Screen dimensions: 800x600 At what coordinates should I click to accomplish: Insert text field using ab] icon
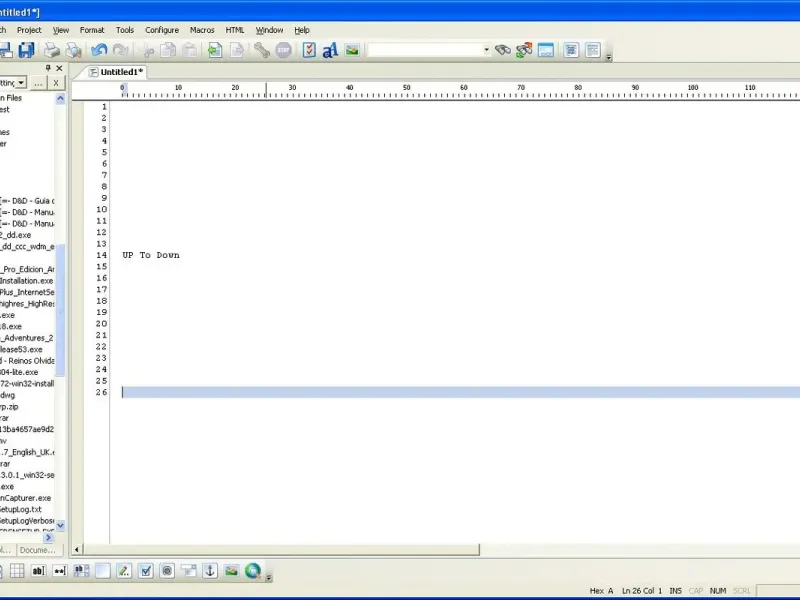pyautogui.click(x=38, y=570)
